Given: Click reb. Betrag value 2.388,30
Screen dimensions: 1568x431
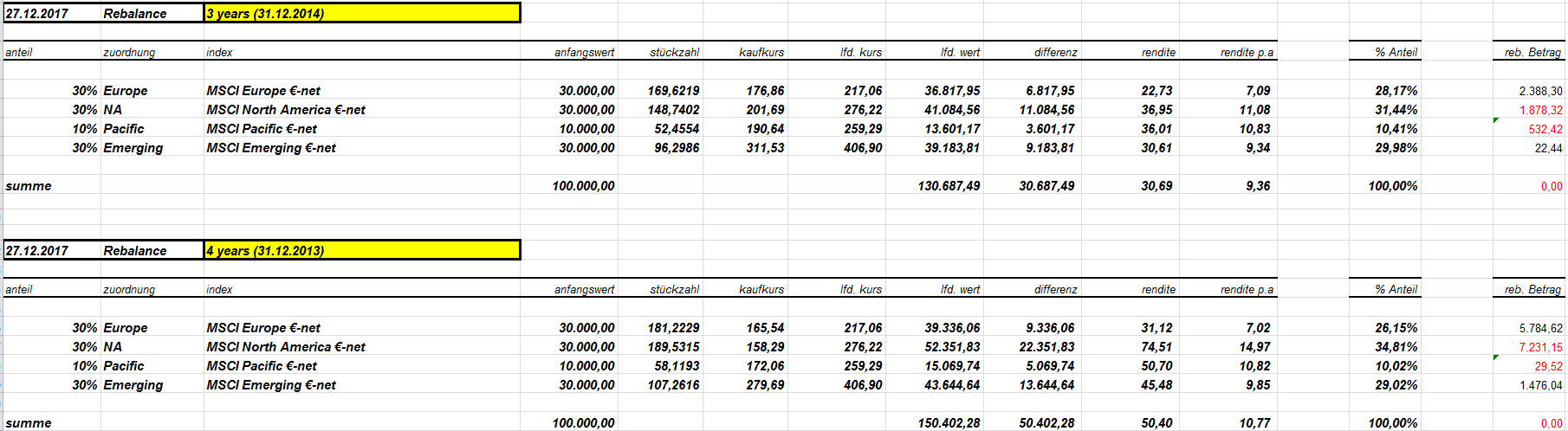Looking at the screenshot, I should tap(1540, 91).
